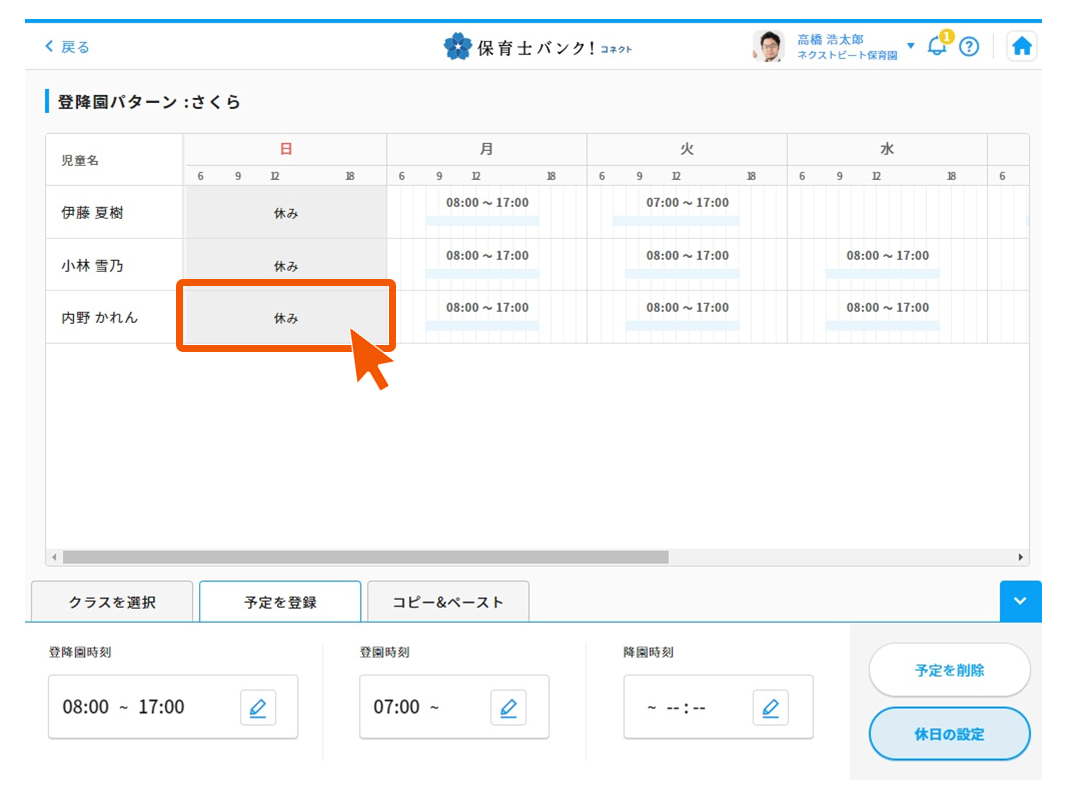This screenshot has height=800, width=1067.
Task: Go to home via the house icon
Action: pyautogui.click(x=1022, y=45)
